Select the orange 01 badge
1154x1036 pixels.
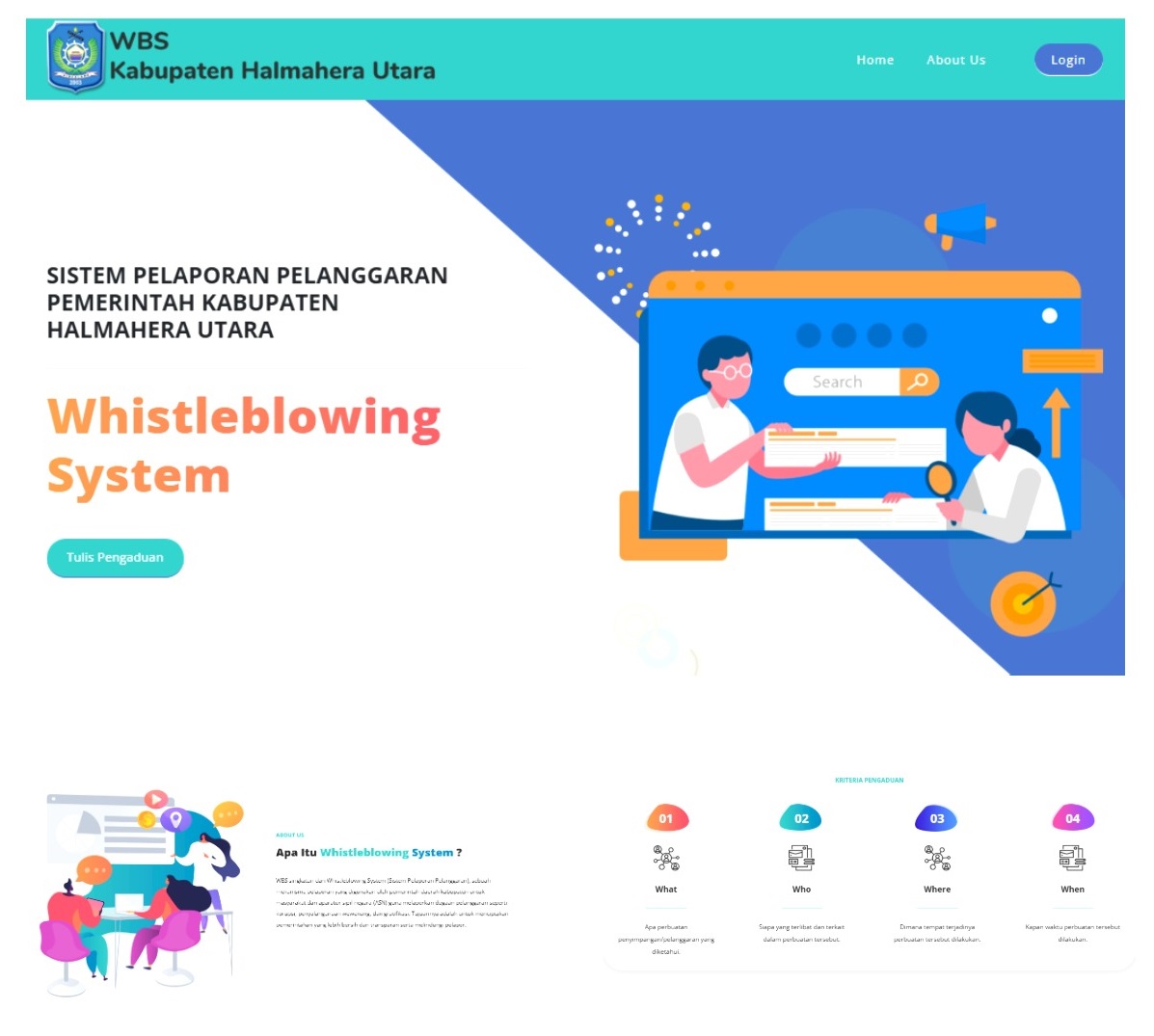coord(666,818)
